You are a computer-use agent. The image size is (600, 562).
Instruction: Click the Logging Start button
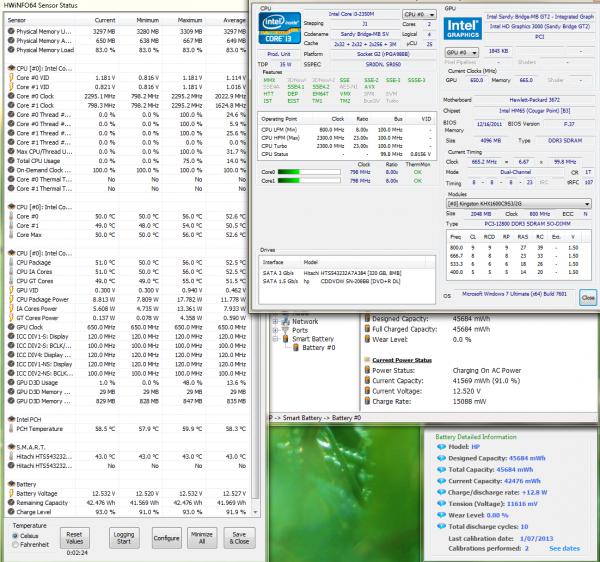tap(124, 538)
